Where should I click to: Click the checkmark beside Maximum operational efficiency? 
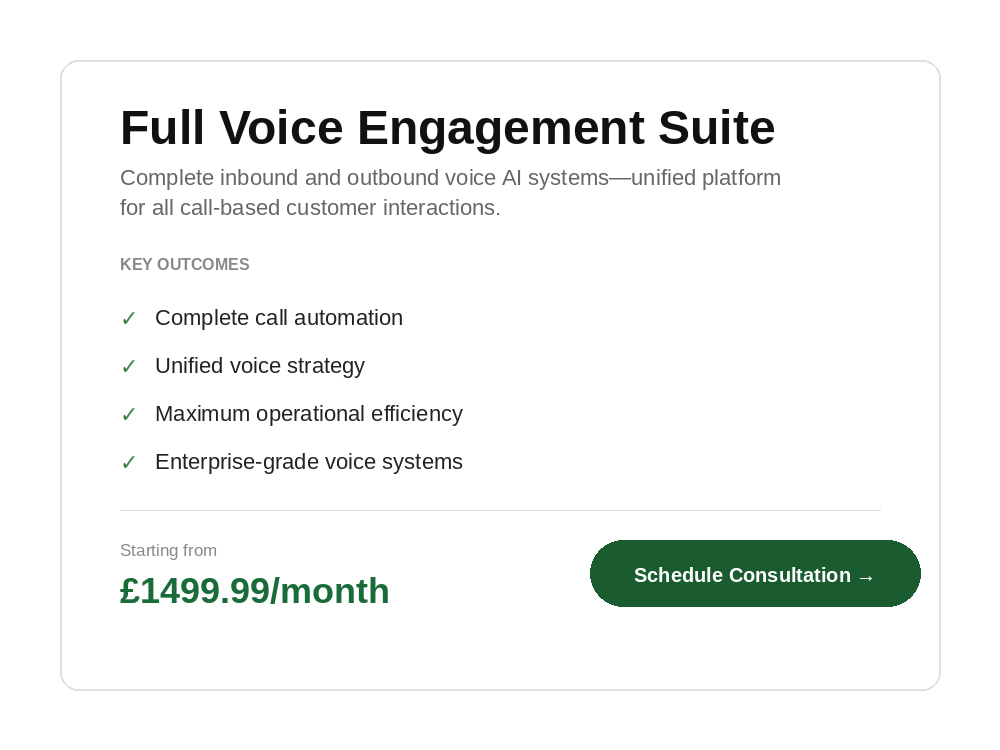(129, 414)
